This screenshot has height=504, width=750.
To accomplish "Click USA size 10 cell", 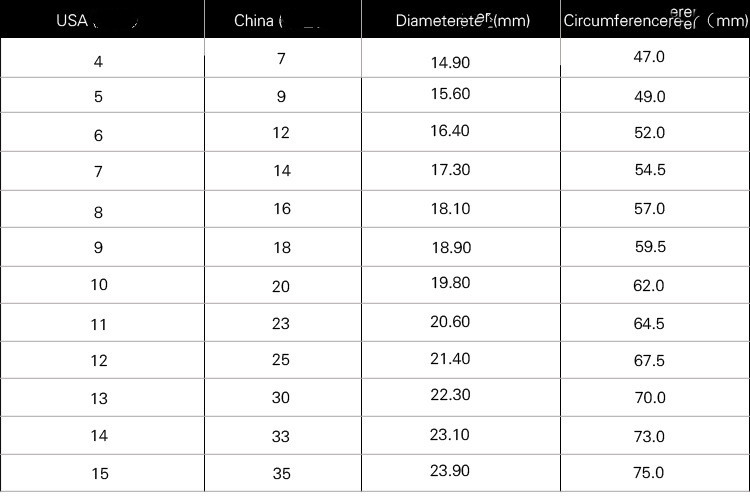I will pos(98,285).
